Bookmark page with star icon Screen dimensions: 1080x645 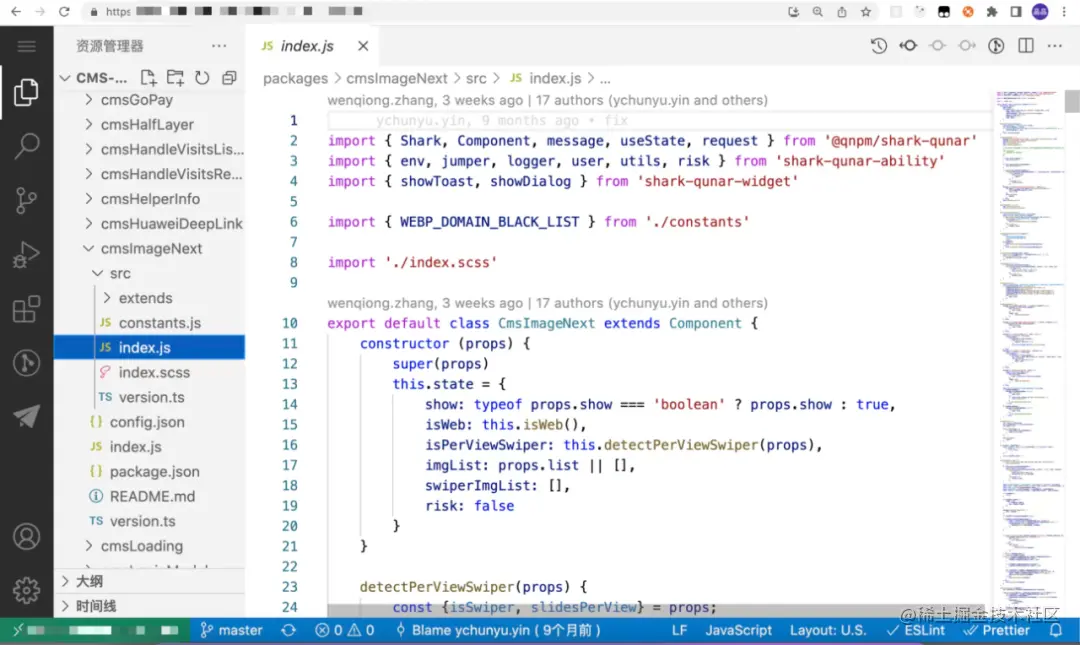[x=866, y=12]
